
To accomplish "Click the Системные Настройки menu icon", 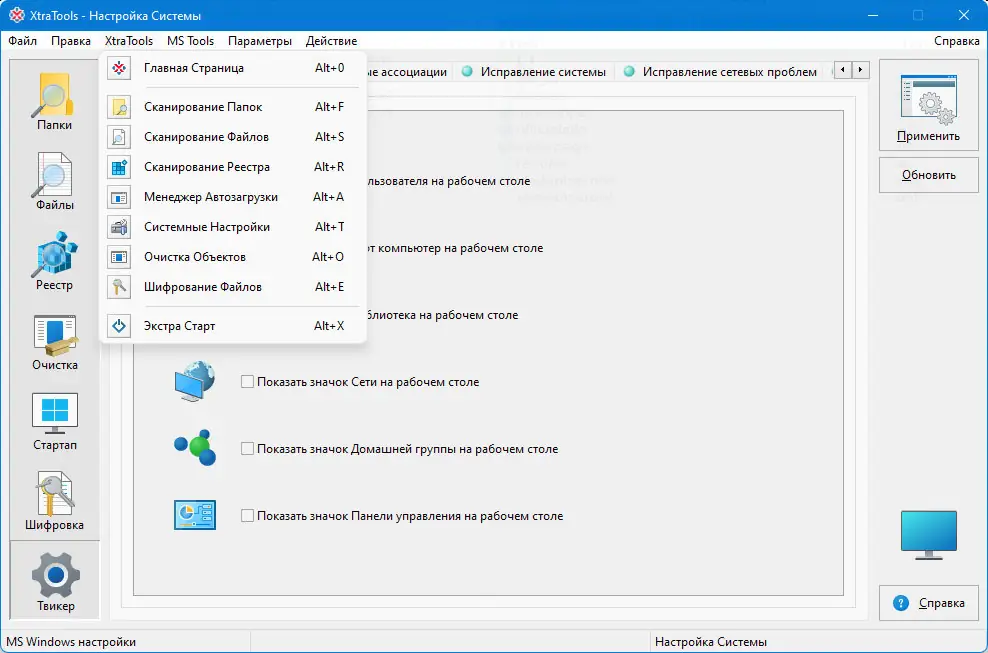I will tap(119, 227).
